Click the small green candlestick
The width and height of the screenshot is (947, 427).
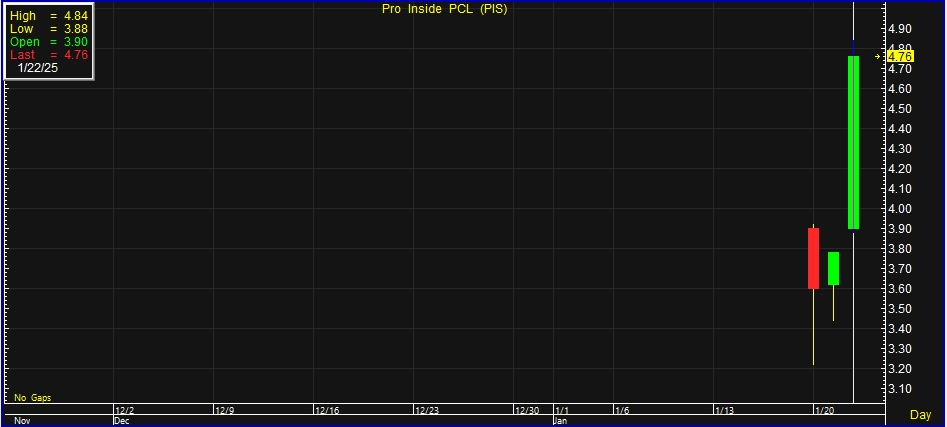point(833,268)
